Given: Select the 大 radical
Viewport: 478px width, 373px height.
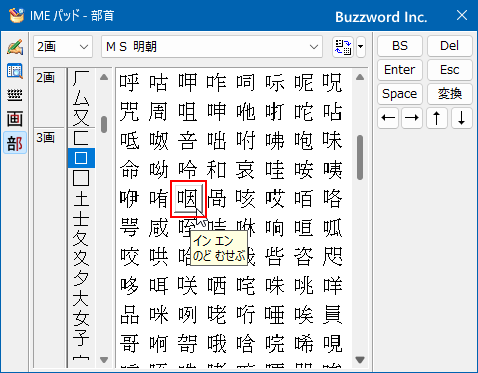Looking at the screenshot, I should pyautogui.click(x=81, y=298).
